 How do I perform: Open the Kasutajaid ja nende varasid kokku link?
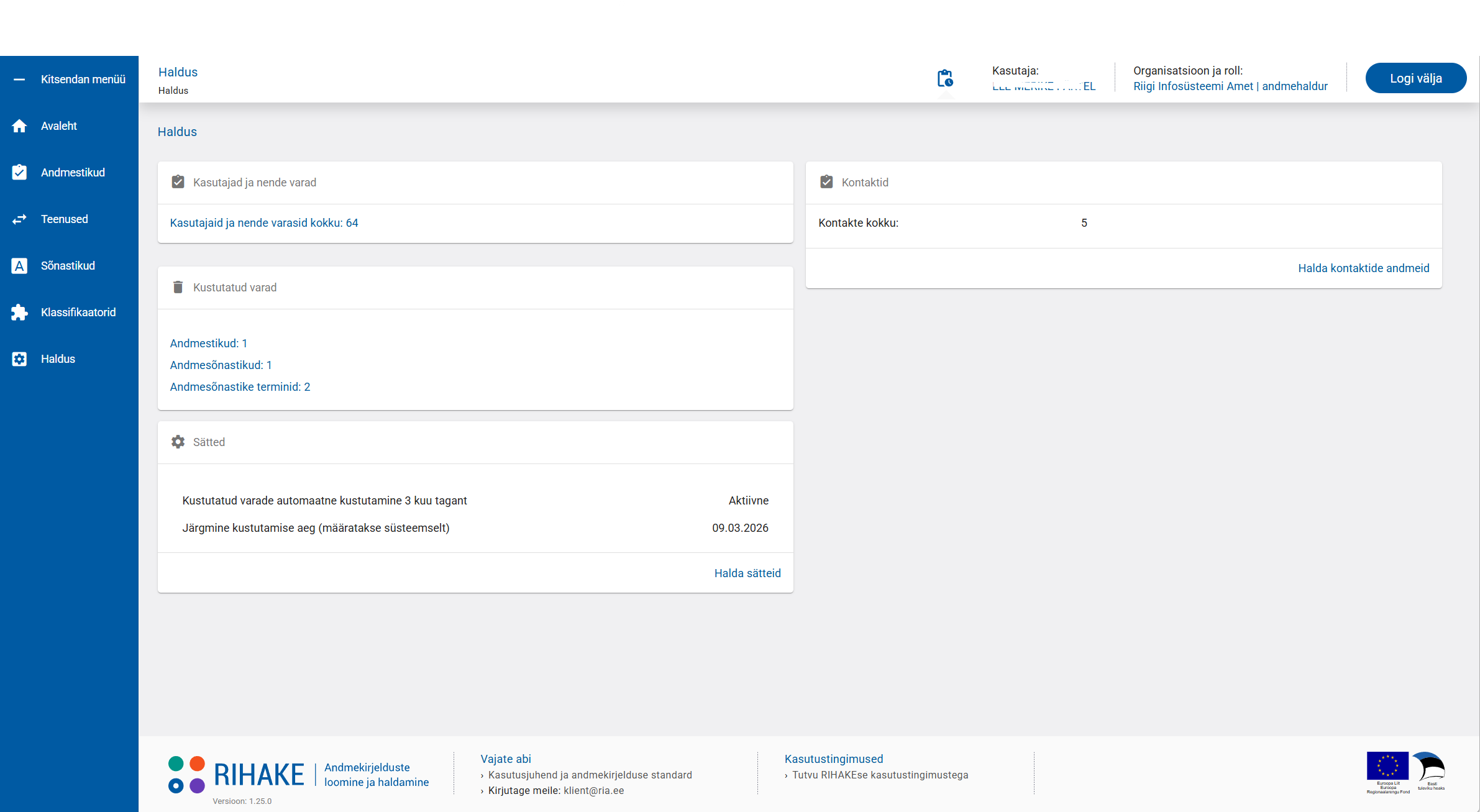pyautogui.click(x=264, y=222)
